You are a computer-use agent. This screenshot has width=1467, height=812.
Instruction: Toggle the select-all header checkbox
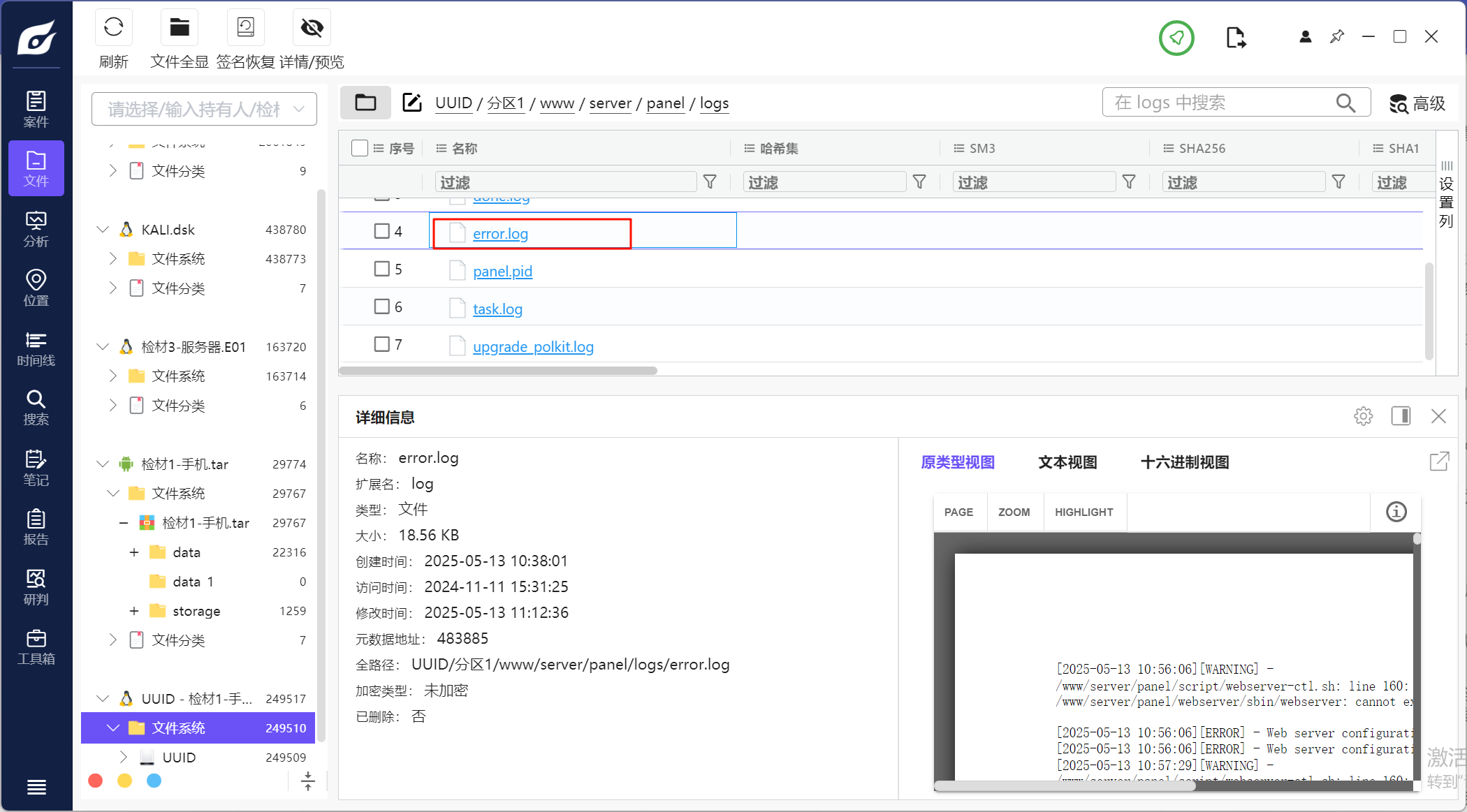pos(360,148)
